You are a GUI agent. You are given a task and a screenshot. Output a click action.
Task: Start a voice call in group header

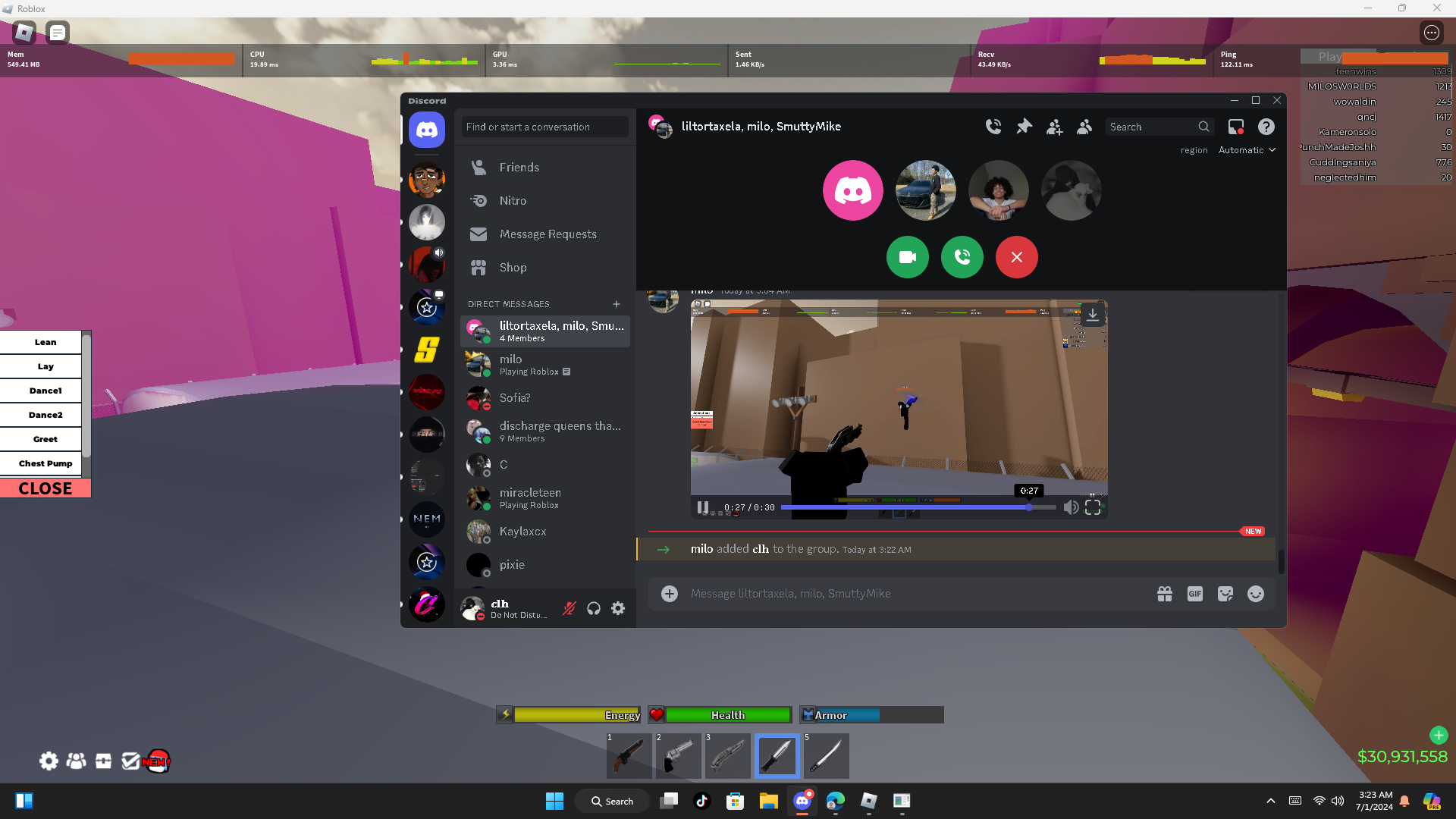(x=993, y=127)
